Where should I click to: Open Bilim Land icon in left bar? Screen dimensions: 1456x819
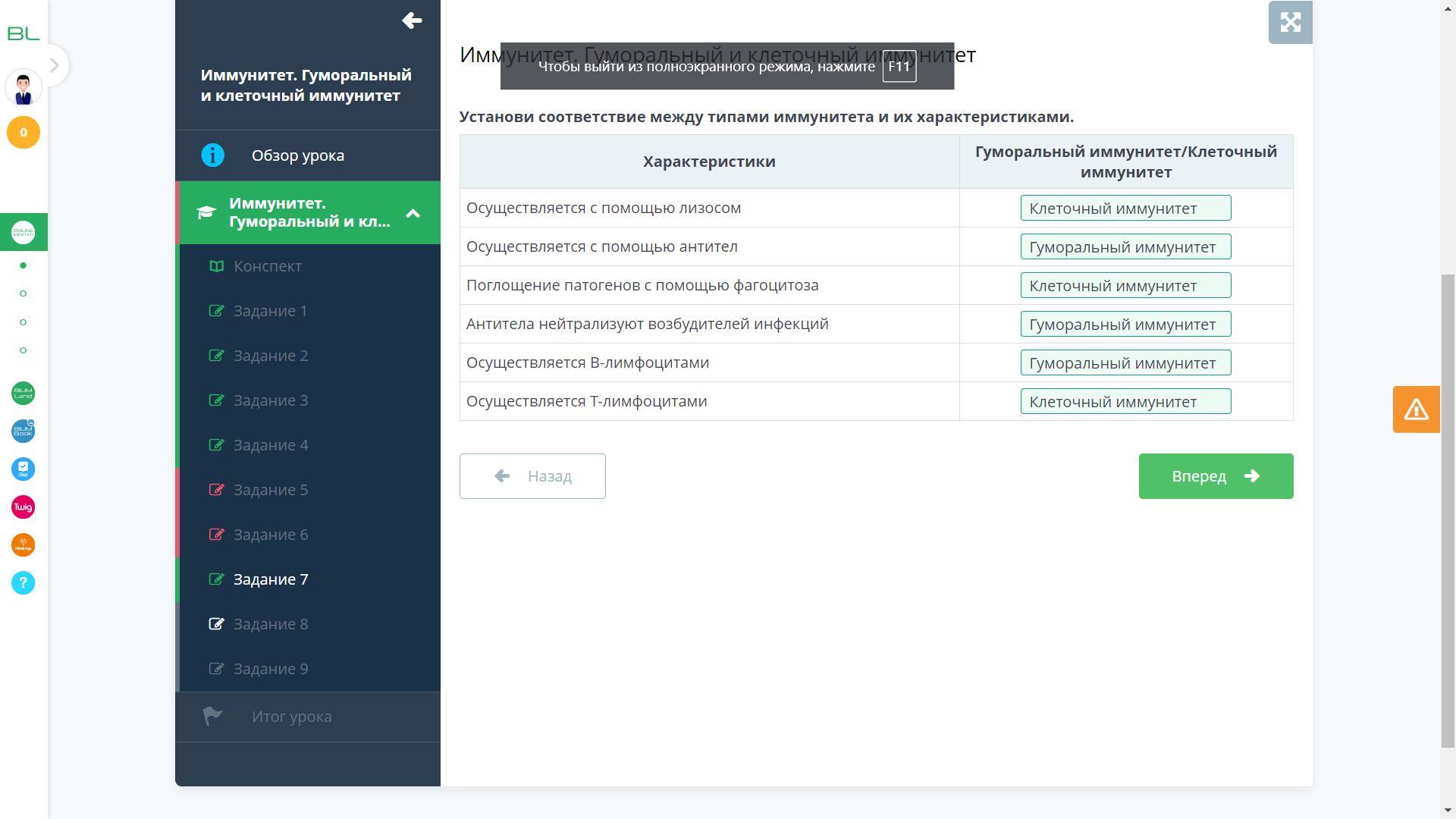pyautogui.click(x=23, y=394)
